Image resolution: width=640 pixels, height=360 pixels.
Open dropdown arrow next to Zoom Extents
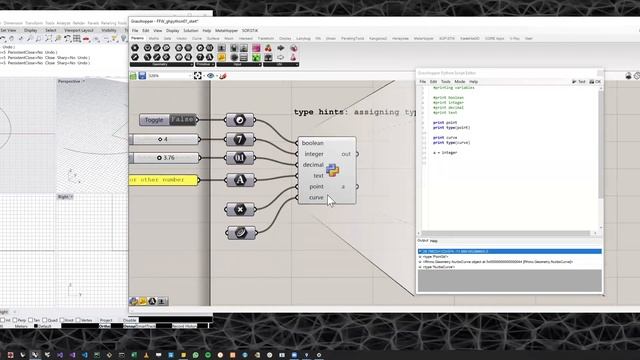pyautogui.click(x=204, y=76)
